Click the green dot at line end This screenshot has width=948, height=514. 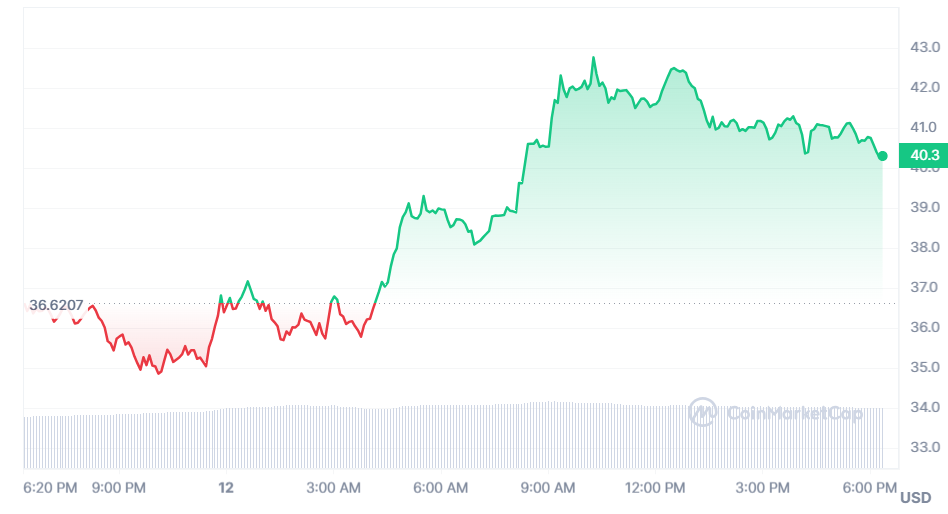point(882,155)
